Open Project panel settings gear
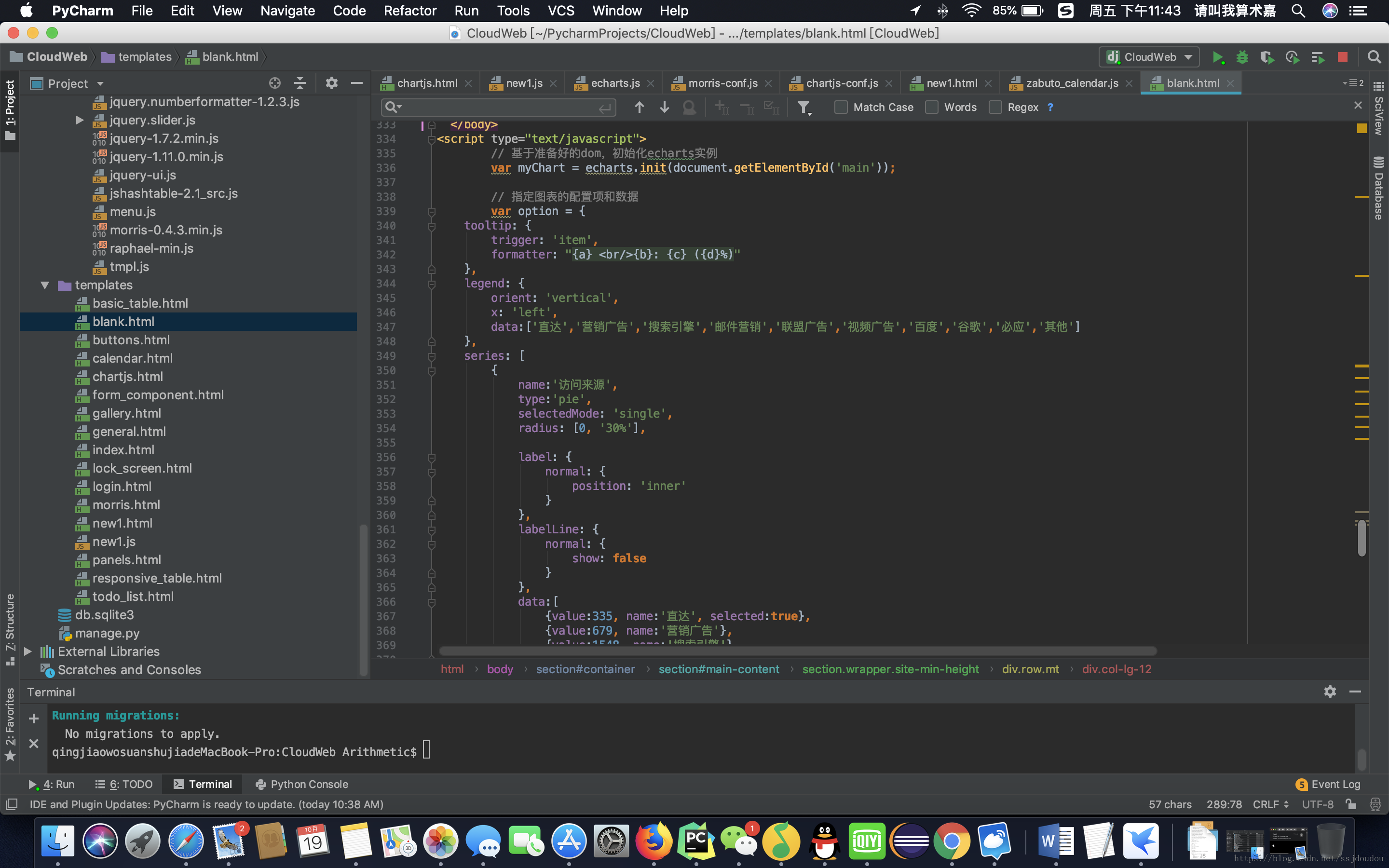This screenshot has width=1389, height=868. click(331, 83)
